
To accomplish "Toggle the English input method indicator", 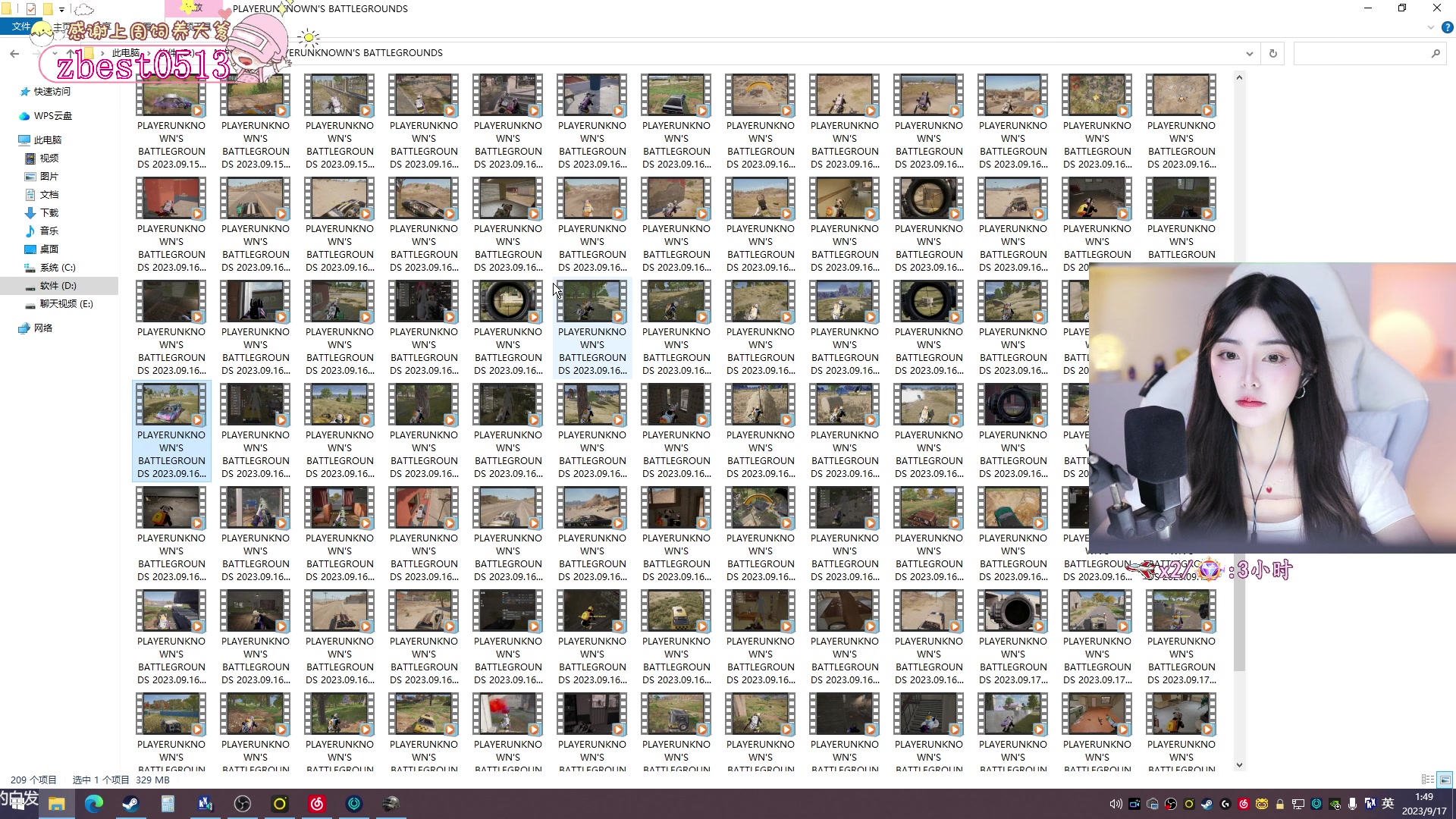I will (1388, 804).
